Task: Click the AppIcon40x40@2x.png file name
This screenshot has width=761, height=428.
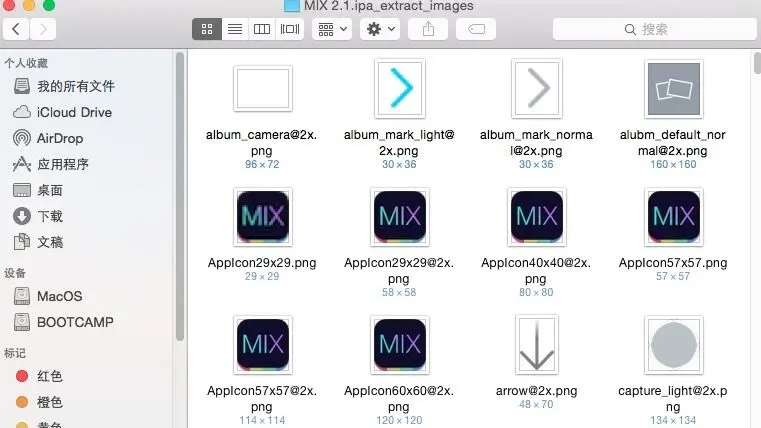Action: pyautogui.click(x=536, y=270)
